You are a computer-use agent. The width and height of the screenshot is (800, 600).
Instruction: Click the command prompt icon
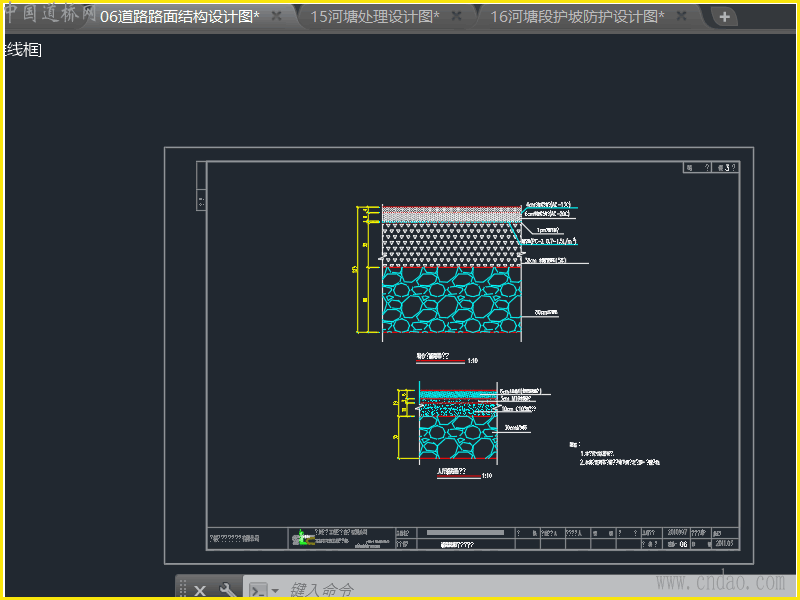click(x=258, y=590)
